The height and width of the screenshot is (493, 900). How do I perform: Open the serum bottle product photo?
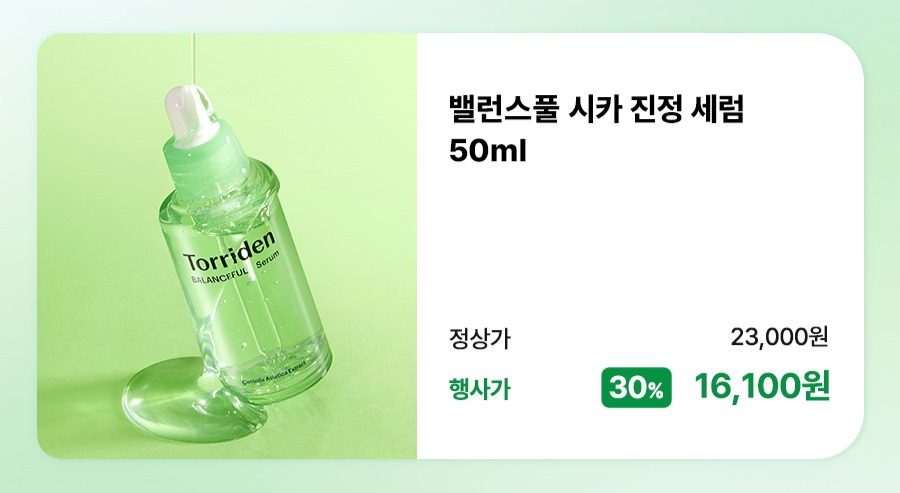227,246
